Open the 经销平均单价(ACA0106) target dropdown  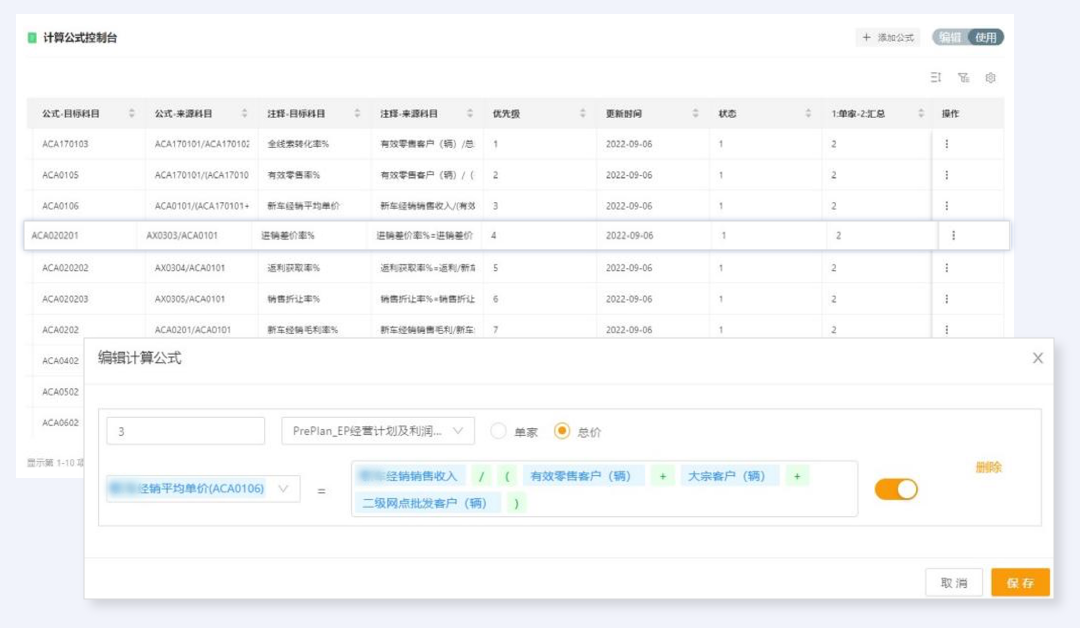coord(202,489)
